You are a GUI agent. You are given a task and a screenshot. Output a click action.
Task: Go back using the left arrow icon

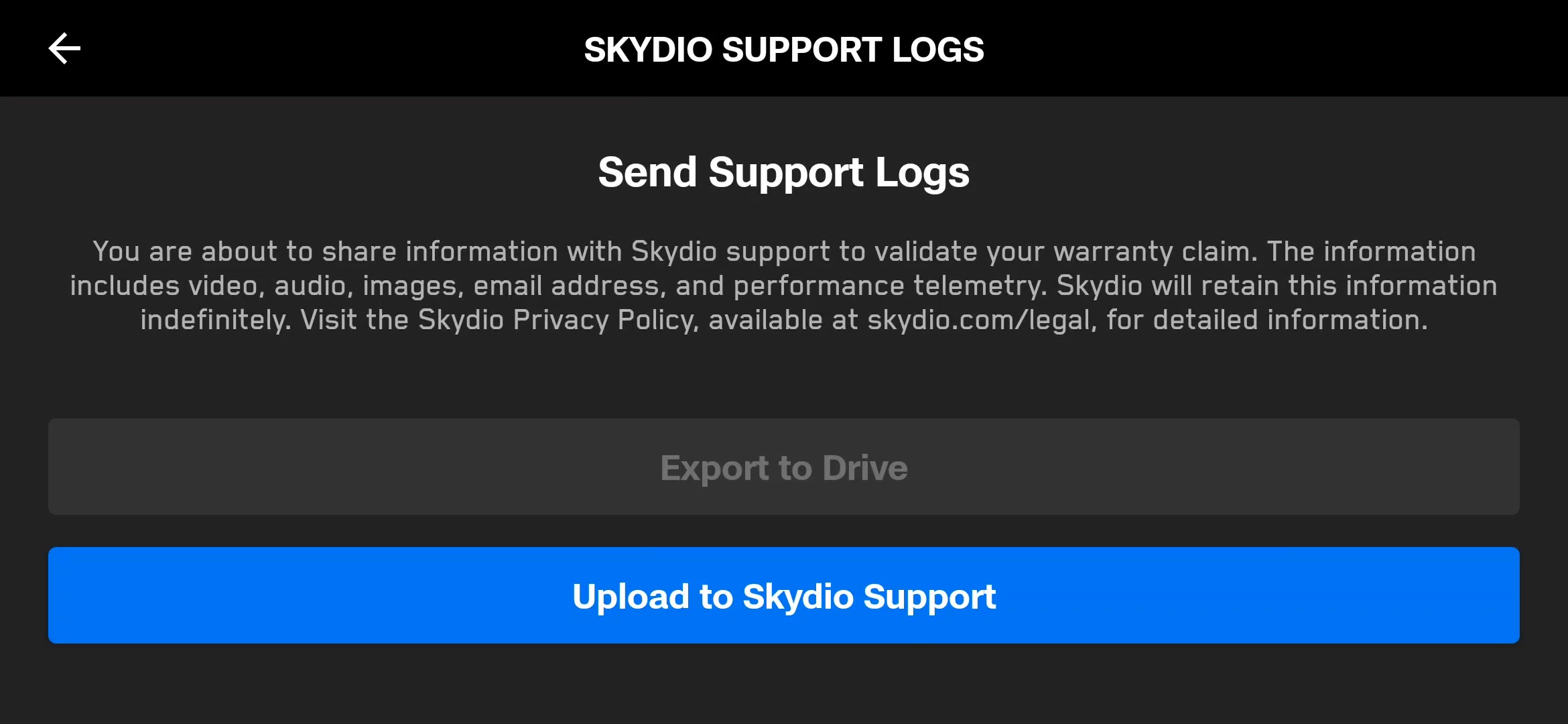(x=64, y=48)
